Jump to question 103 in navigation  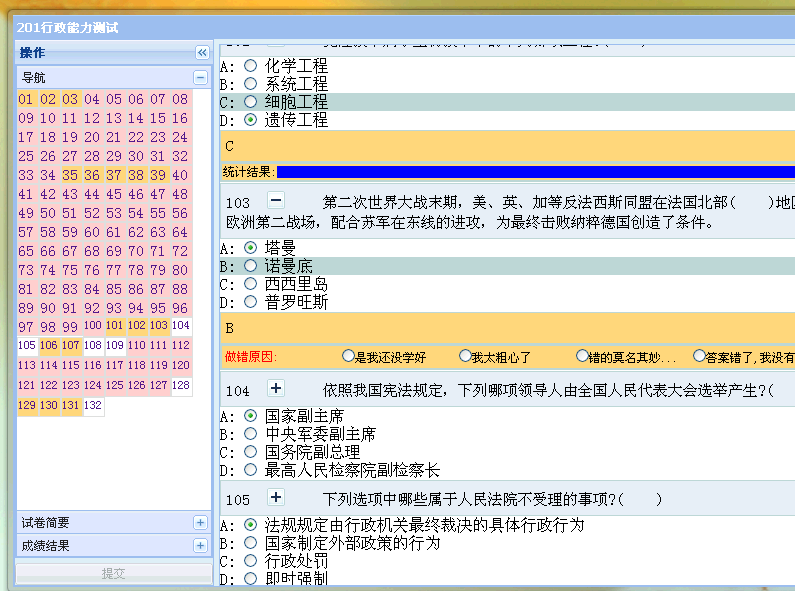(x=159, y=326)
